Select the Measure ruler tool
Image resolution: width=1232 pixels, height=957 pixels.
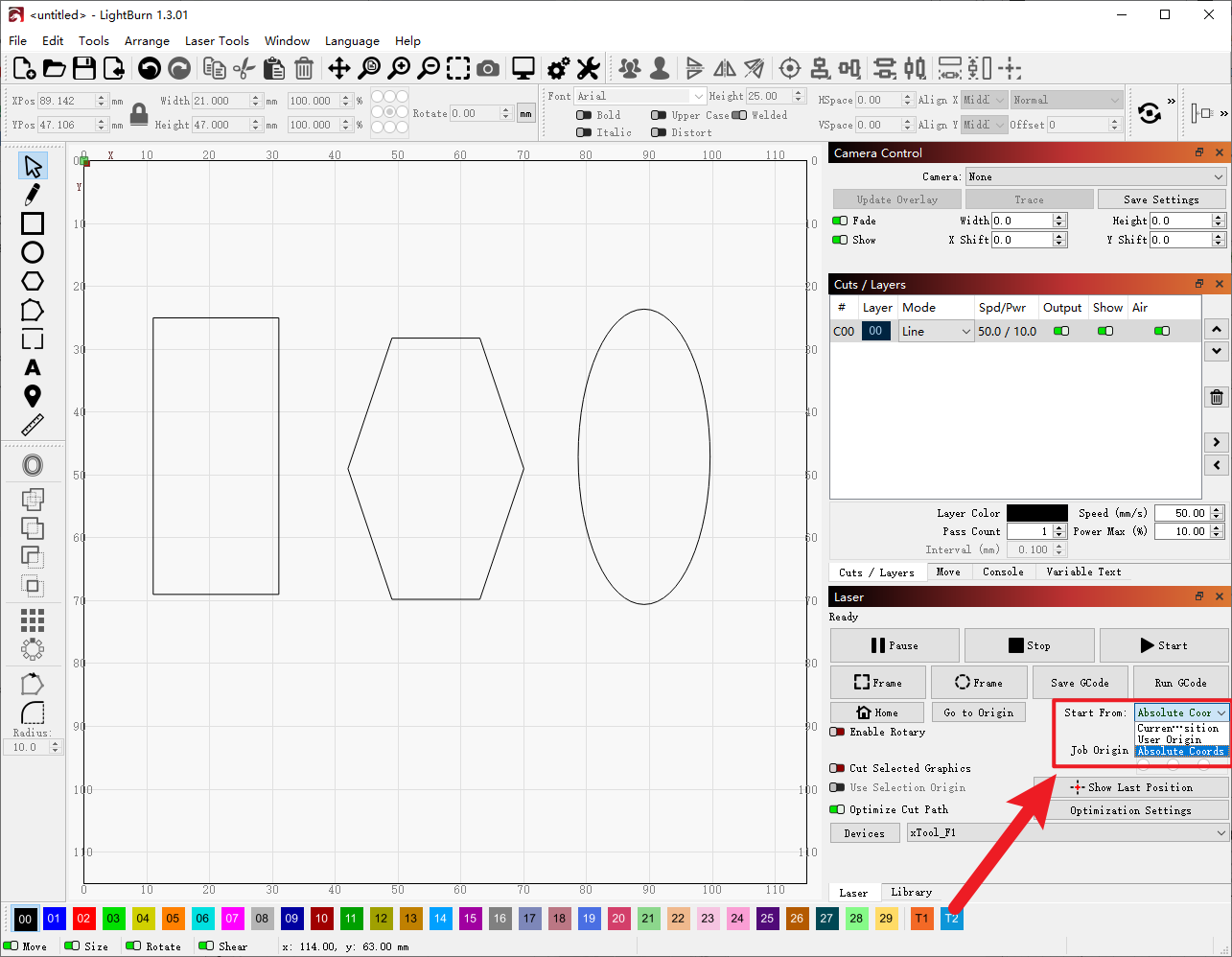33,425
